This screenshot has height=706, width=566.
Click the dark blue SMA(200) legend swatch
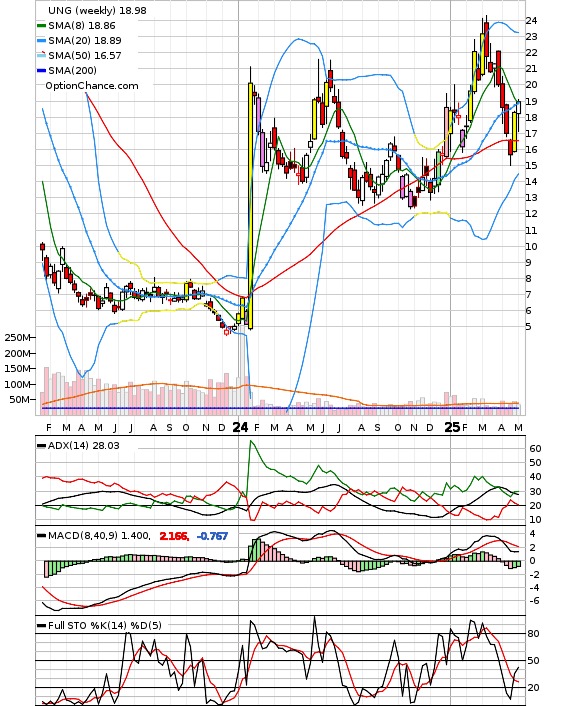pyautogui.click(x=41, y=70)
